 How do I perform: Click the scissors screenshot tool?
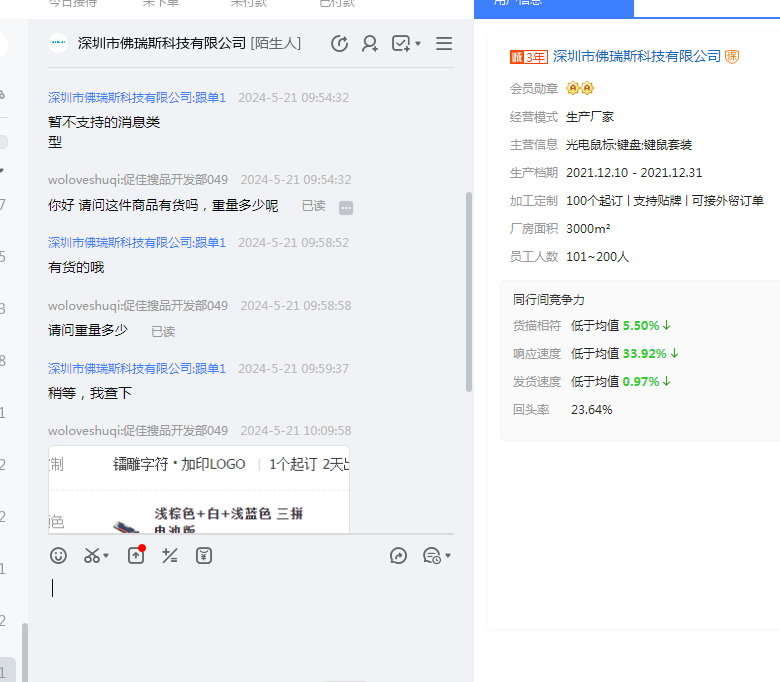(x=92, y=556)
